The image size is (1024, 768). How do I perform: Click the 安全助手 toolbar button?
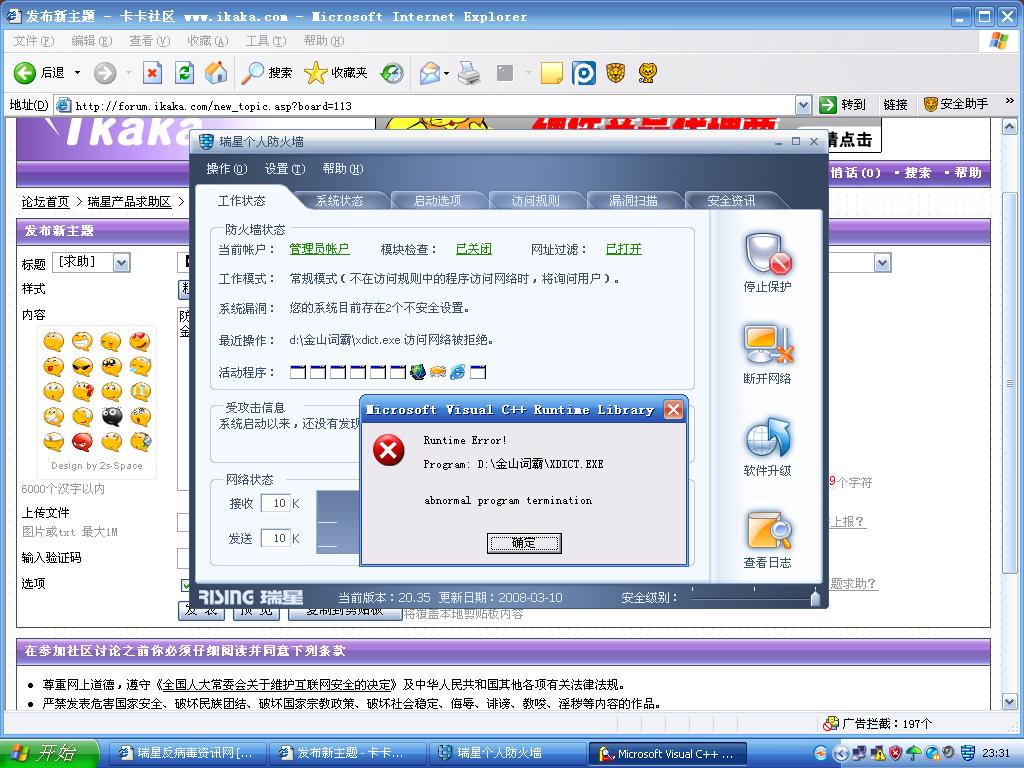tap(956, 104)
